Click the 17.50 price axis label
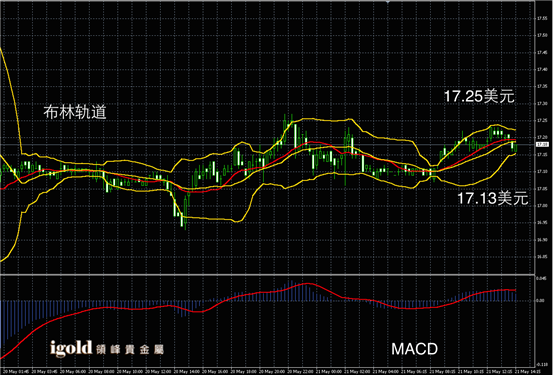The height and width of the screenshot is (375, 553). [542, 35]
